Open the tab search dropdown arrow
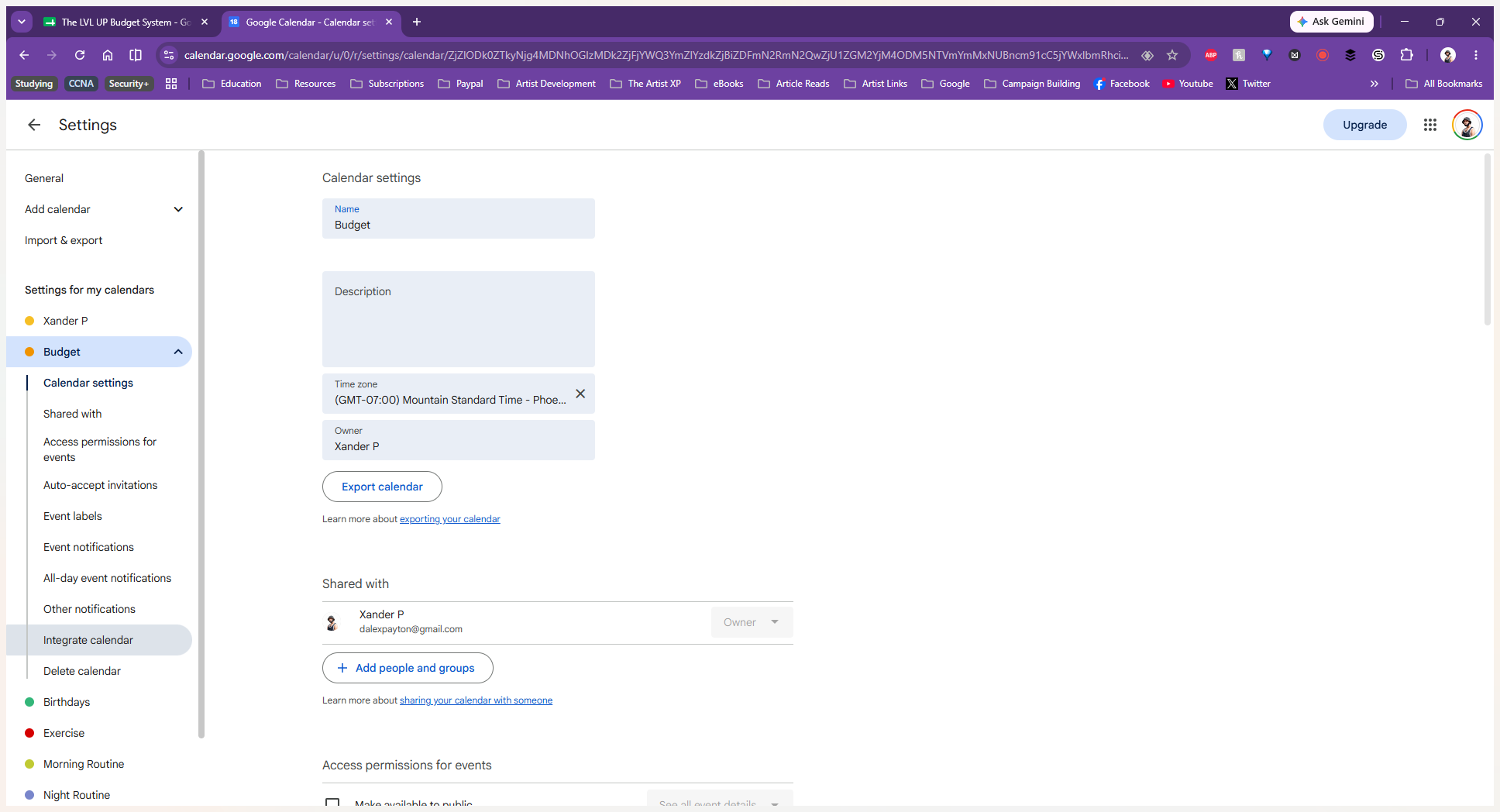Viewport: 1500px width, 812px height. point(22,22)
